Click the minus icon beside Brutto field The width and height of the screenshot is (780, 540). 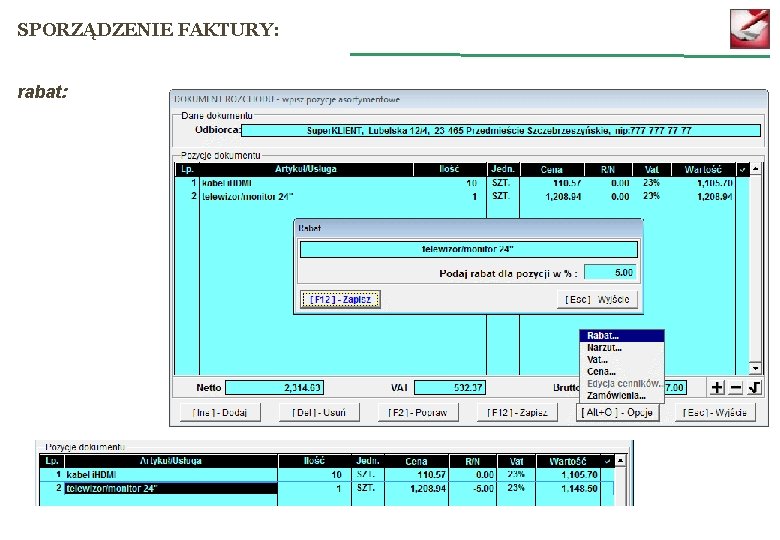click(x=735, y=388)
